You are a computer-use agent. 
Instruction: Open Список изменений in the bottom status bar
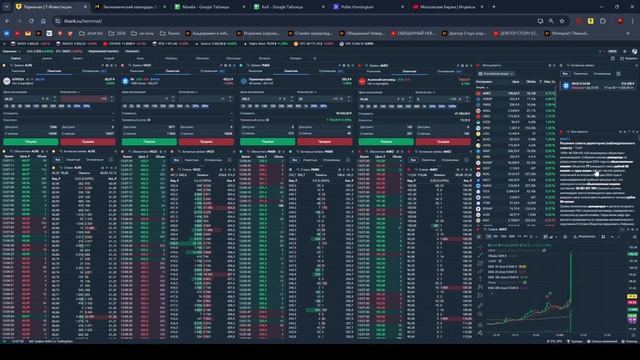603,341
